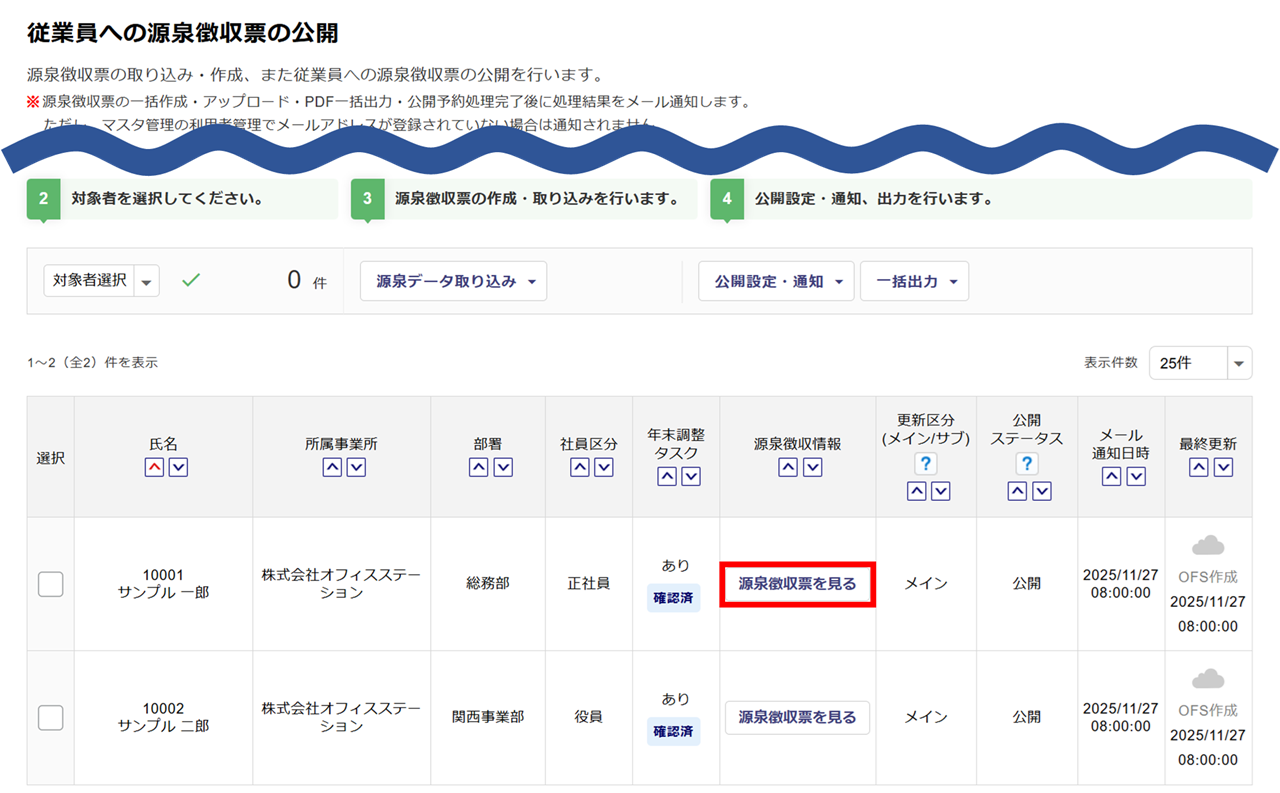The width and height of the screenshot is (1280, 793).
Task: Click 源泉徴収票を見る for employee 10001
Action: coord(797,584)
